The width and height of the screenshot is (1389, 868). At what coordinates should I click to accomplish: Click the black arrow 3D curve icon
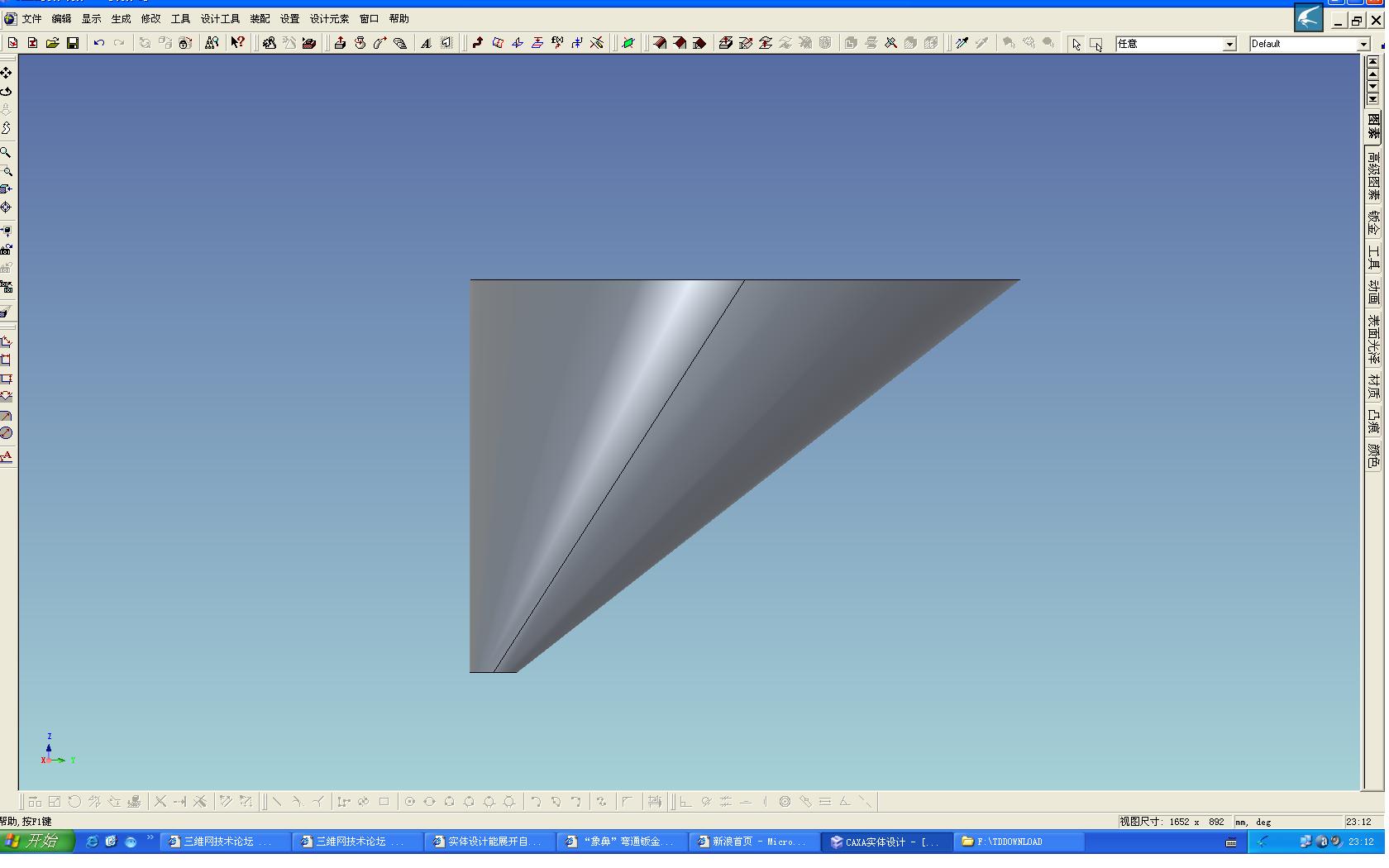[x=477, y=43]
